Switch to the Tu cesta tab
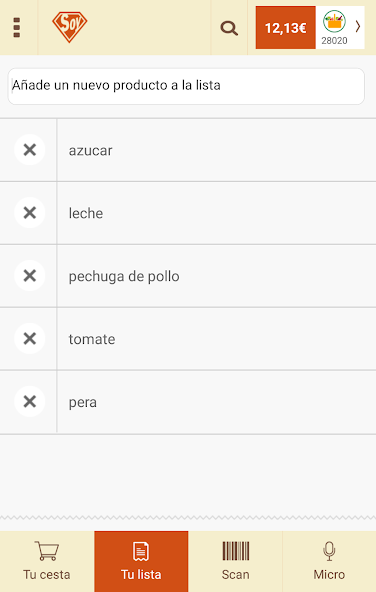The width and height of the screenshot is (376, 592). (47, 561)
